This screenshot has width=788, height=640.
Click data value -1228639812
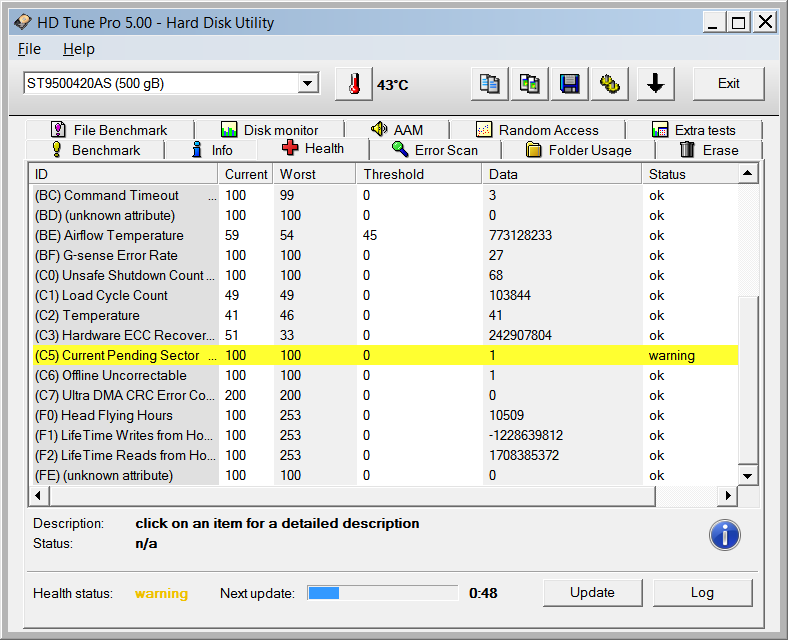point(526,436)
